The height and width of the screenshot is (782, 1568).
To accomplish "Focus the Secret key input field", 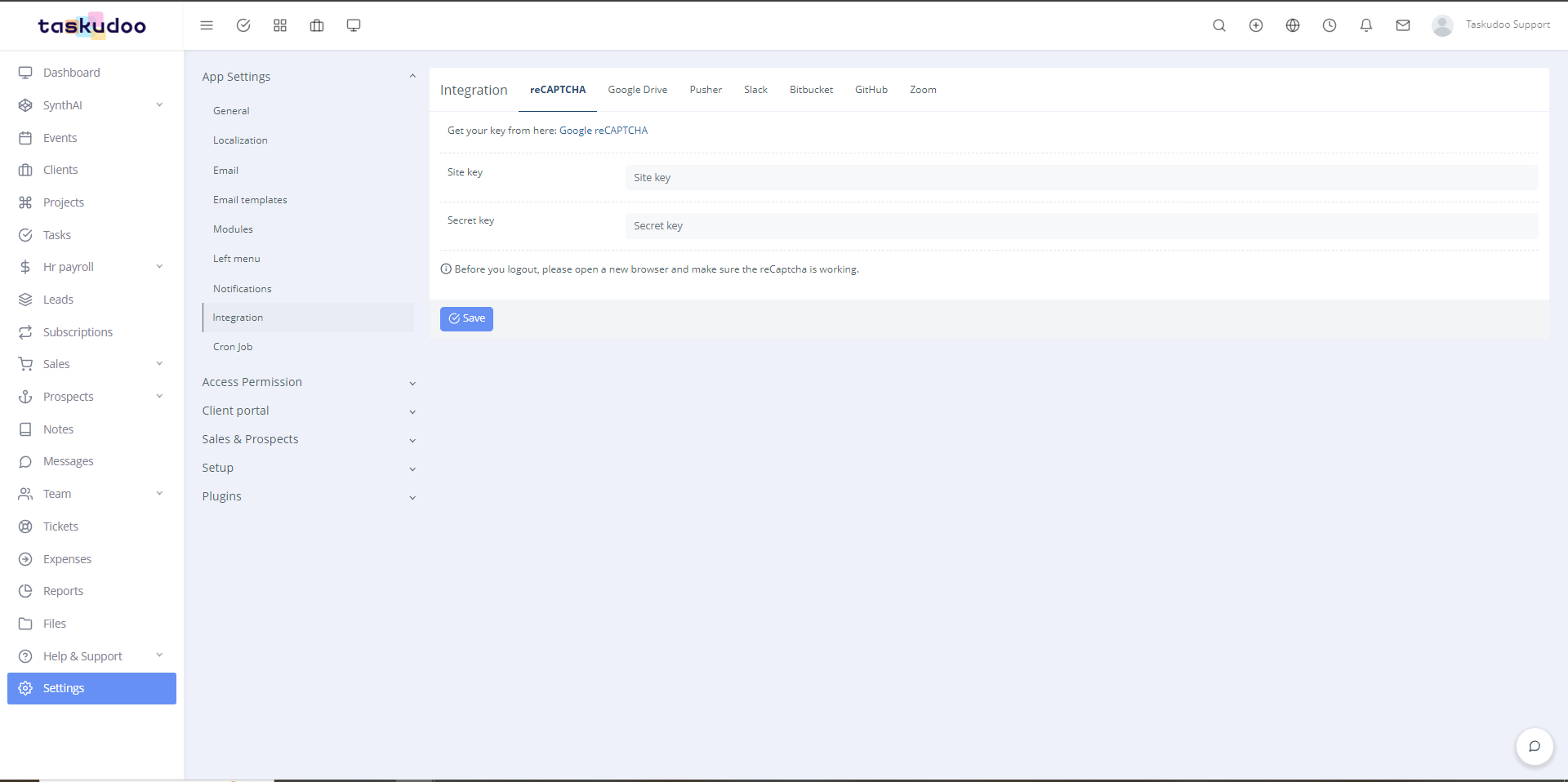I will click(x=1081, y=226).
